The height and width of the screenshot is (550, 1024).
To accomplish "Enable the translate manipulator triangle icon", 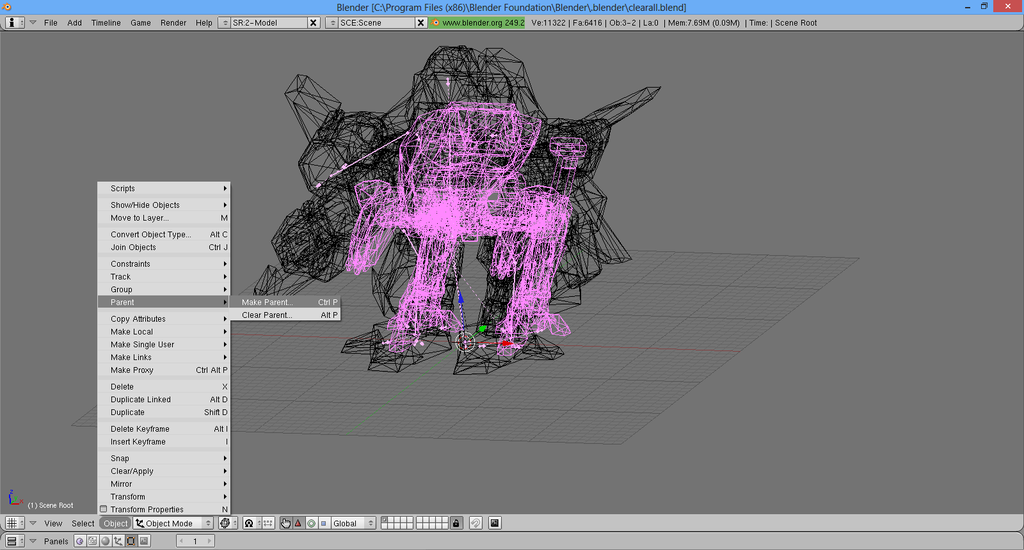I will 298,523.
